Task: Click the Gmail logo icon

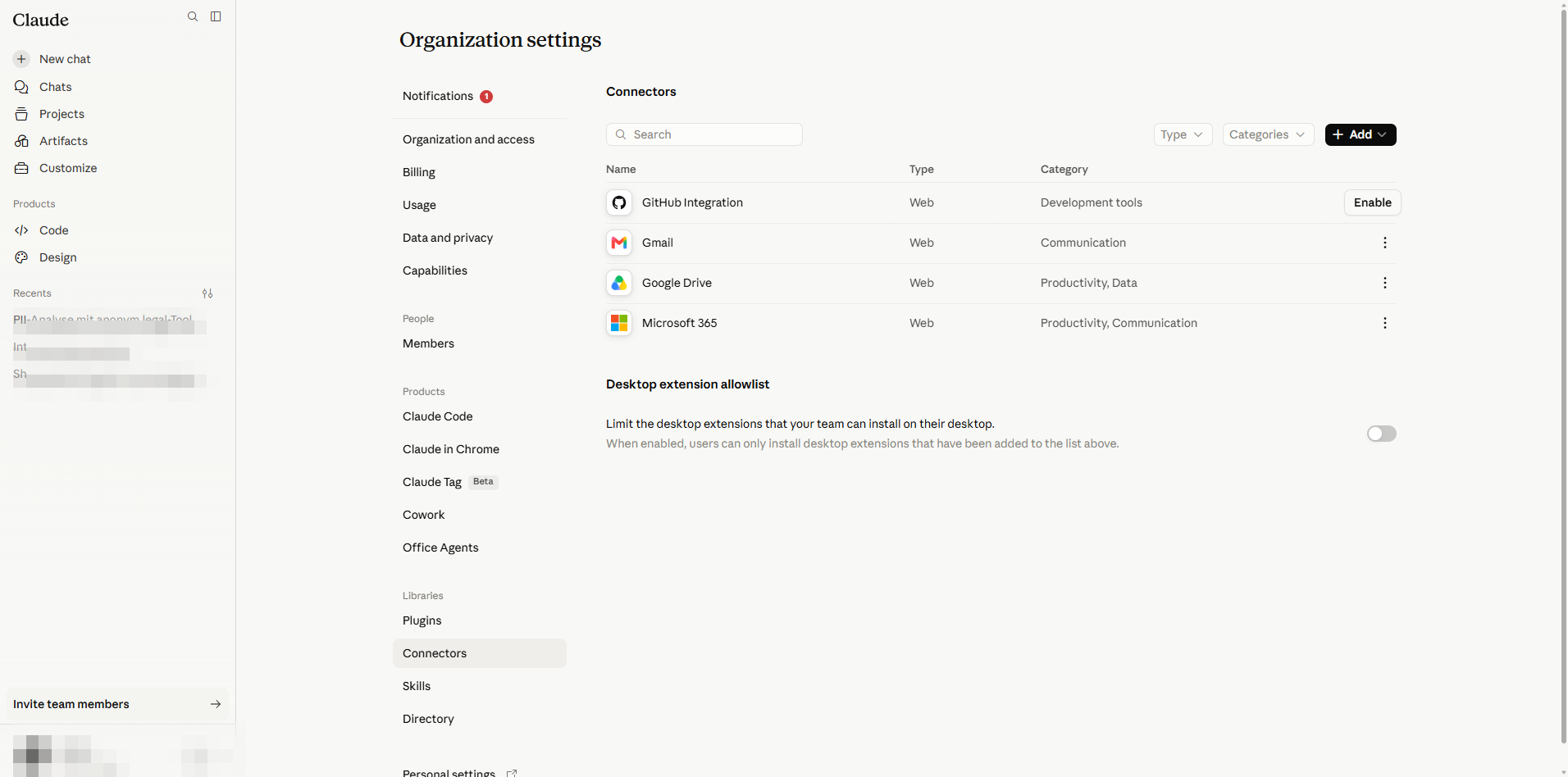Action: pyautogui.click(x=619, y=243)
